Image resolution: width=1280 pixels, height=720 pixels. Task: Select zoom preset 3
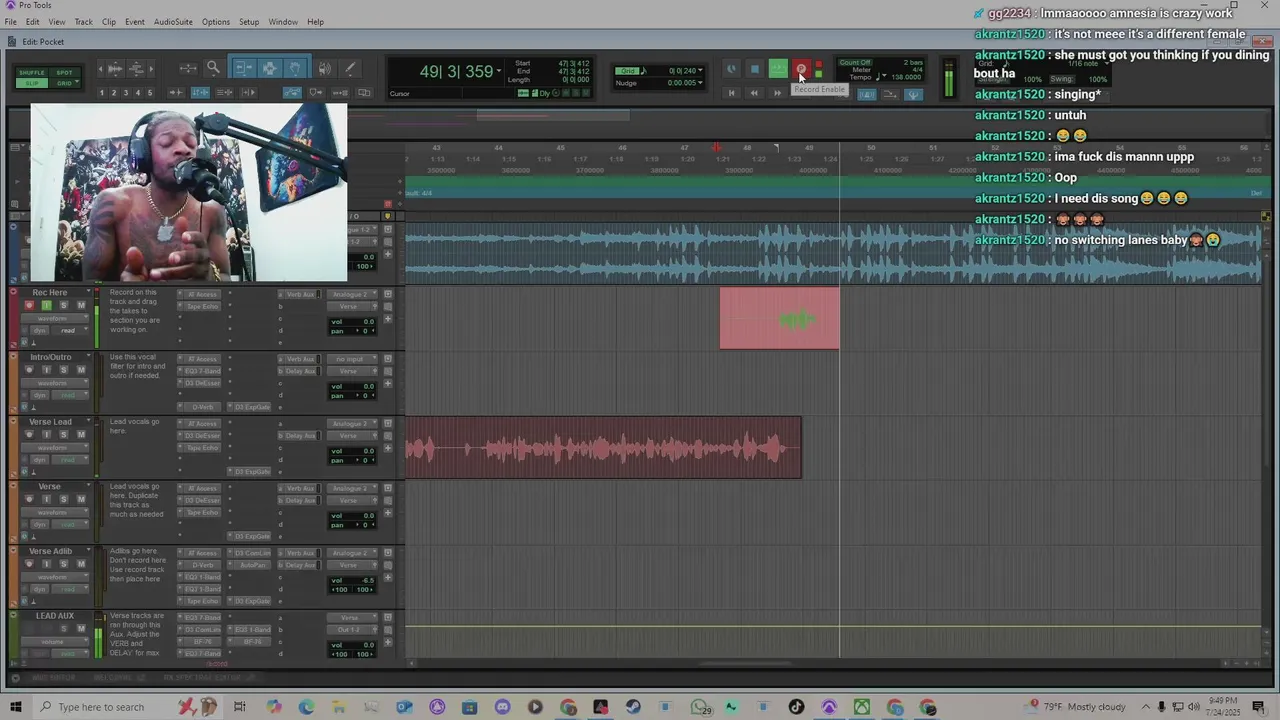(126, 92)
